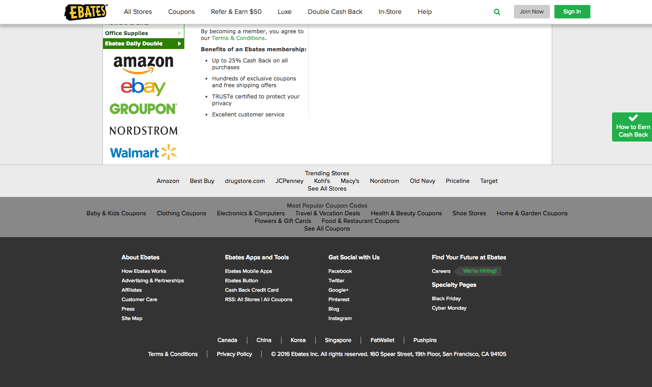652x387 pixels.
Task: Open Facebook social link
Action: (340, 271)
